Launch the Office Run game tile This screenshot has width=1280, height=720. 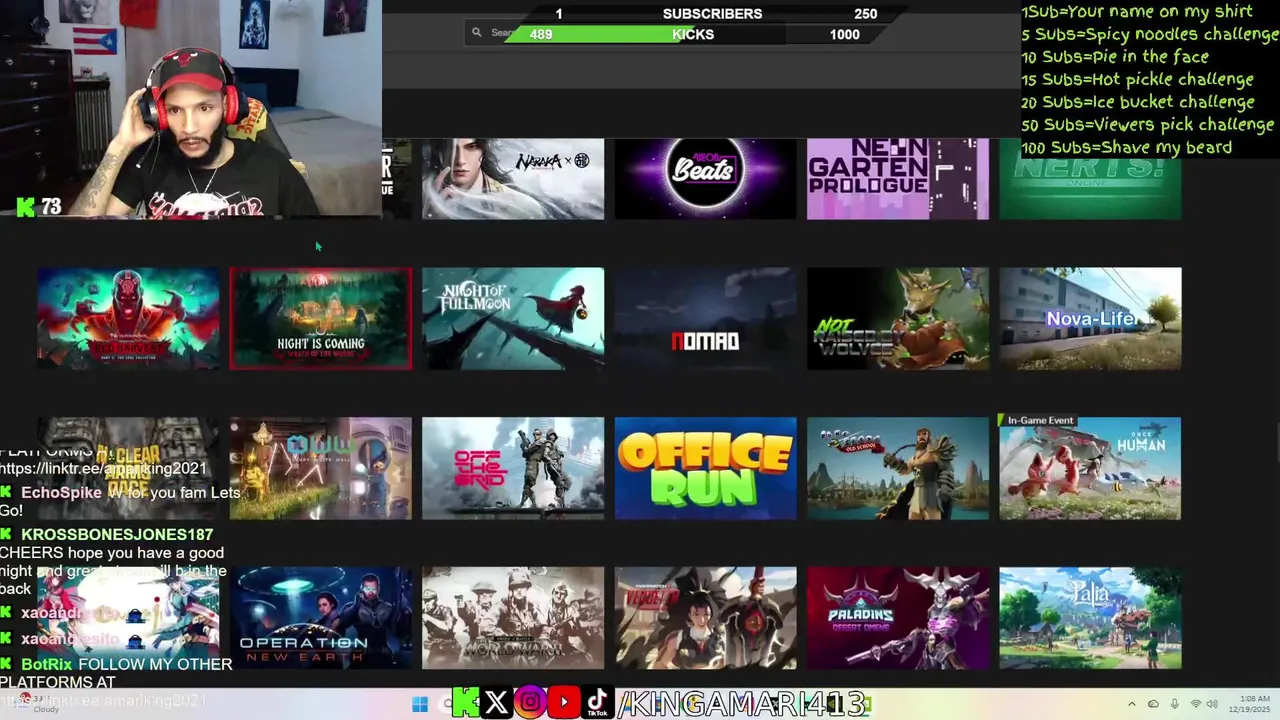(x=705, y=468)
